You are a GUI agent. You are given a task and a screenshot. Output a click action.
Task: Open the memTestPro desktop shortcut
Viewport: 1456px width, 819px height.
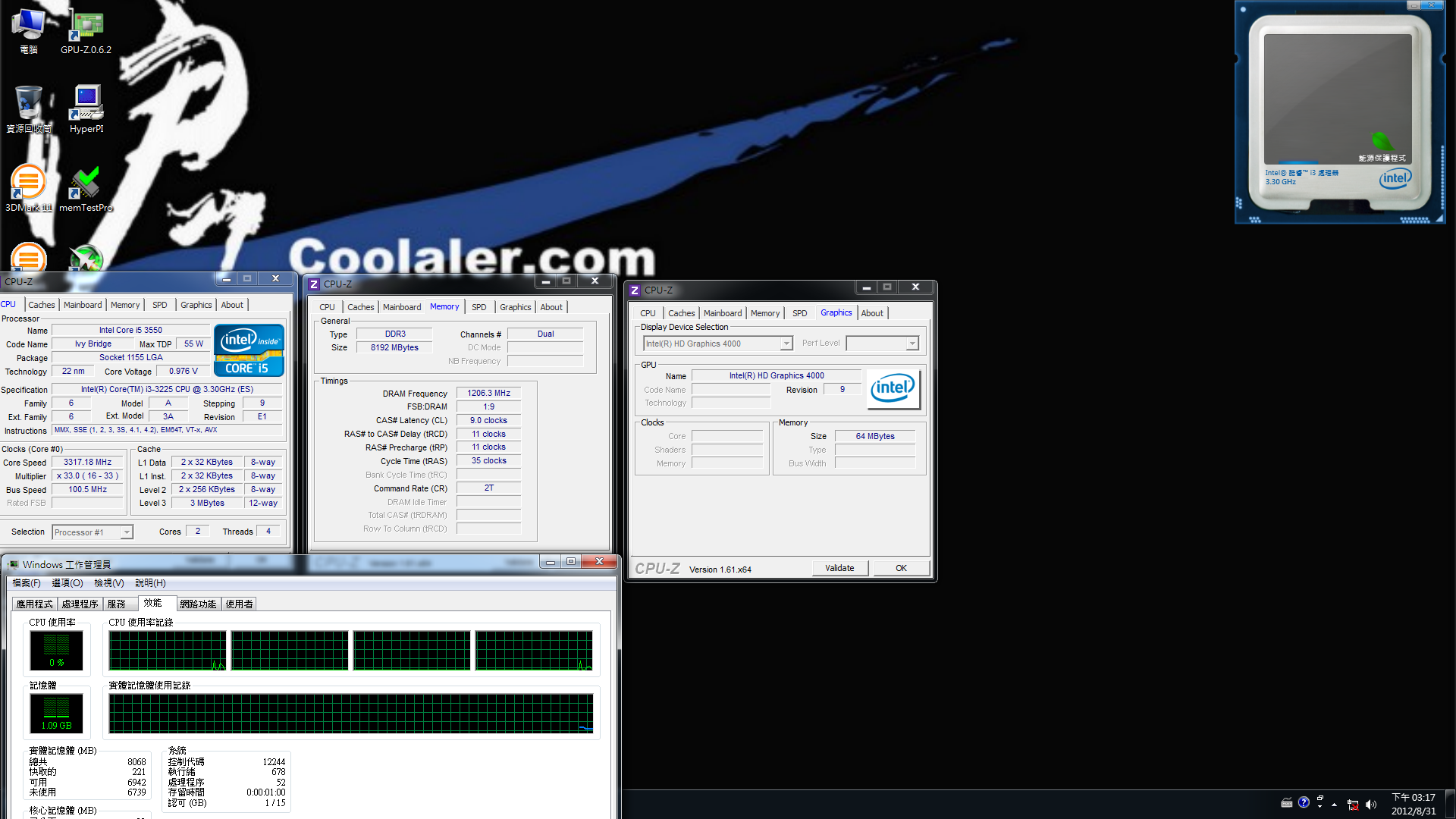(86, 188)
